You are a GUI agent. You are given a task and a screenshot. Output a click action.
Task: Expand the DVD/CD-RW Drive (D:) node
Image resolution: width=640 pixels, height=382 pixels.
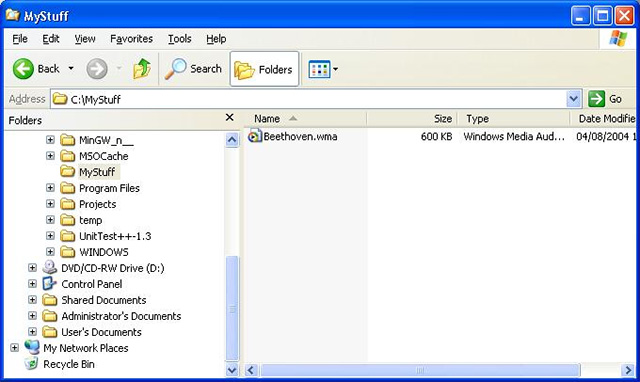(32, 268)
